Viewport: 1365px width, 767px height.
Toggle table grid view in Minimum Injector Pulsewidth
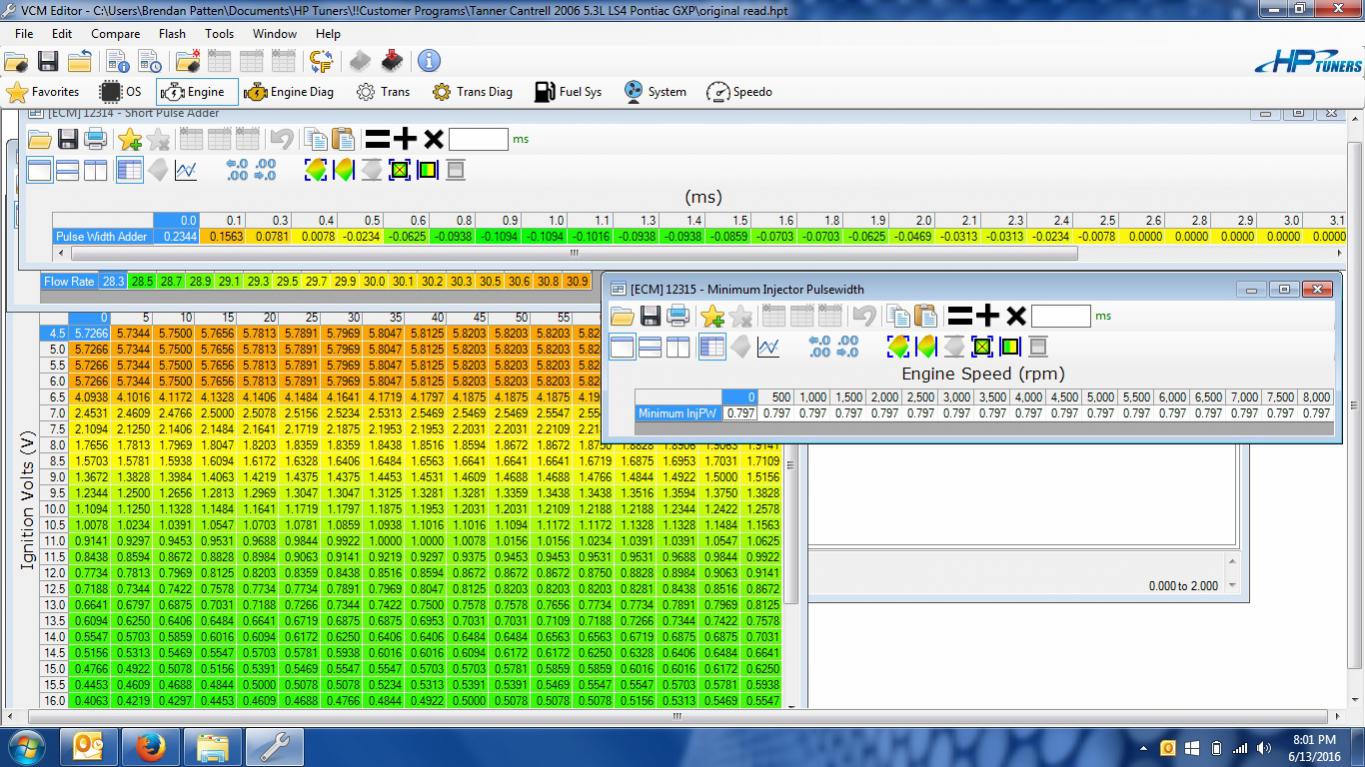pyautogui.click(x=712, y=347)
